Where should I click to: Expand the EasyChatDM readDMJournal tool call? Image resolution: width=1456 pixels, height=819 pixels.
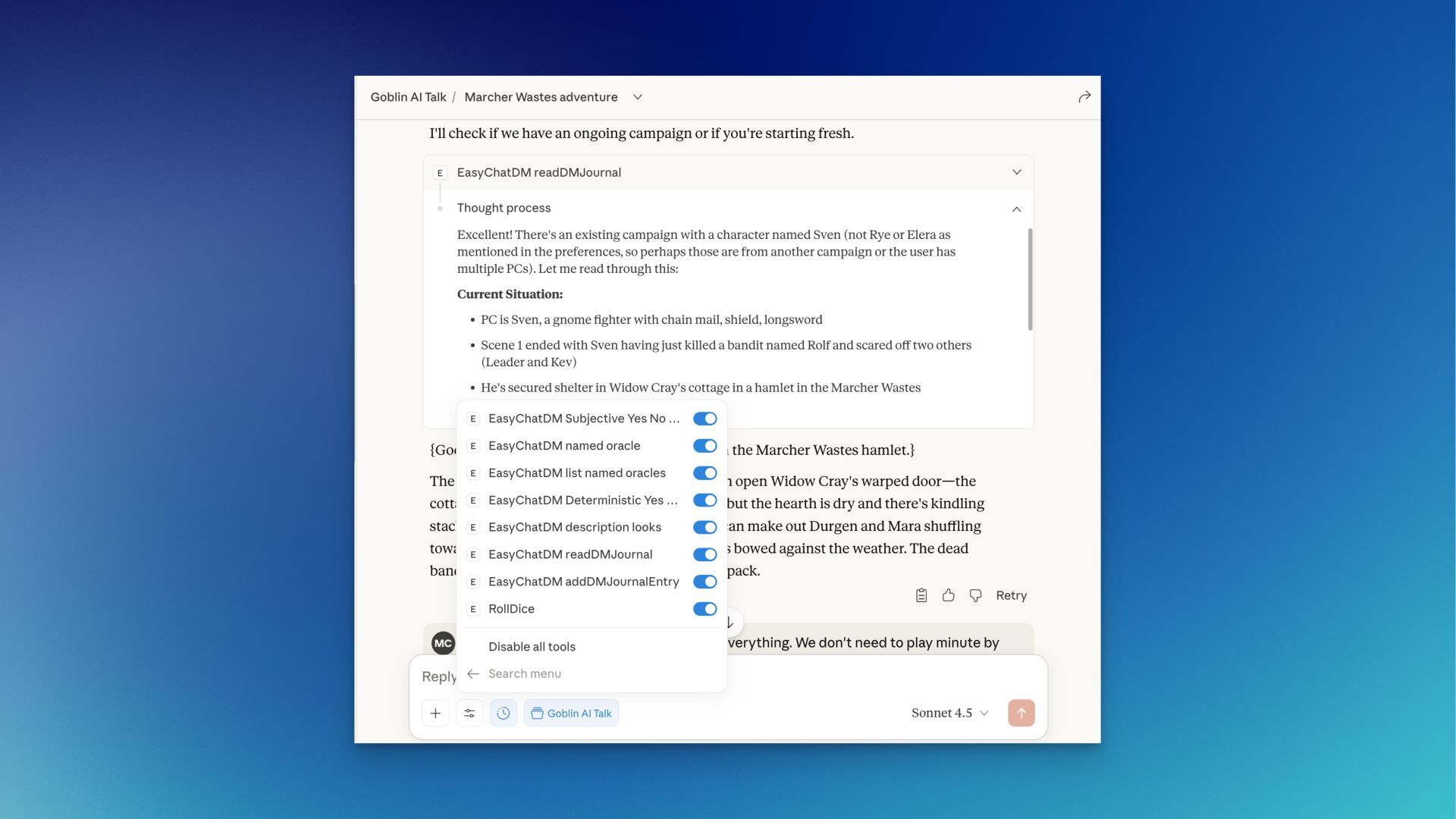click(1016, 172)
